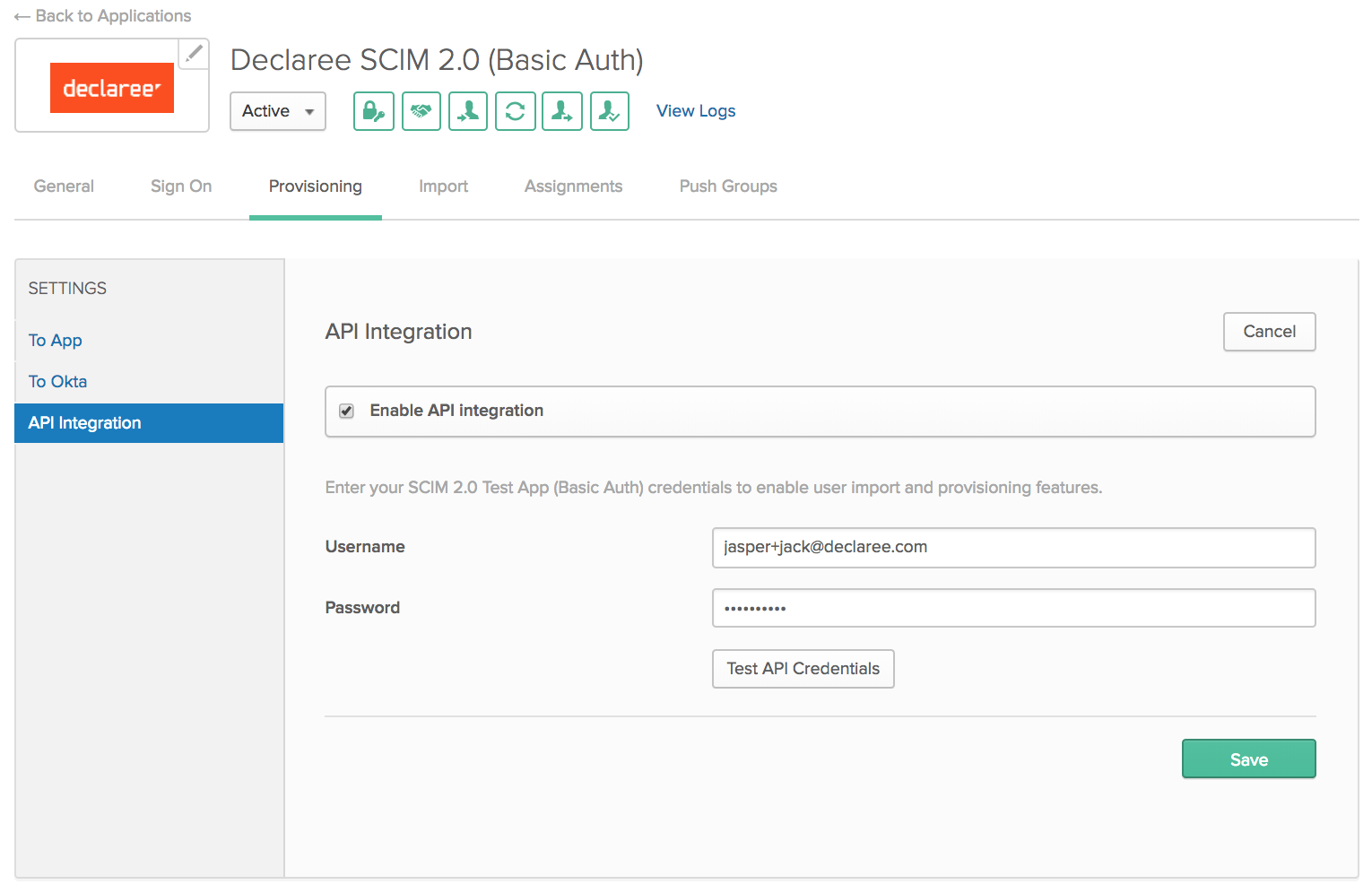
Task: Toggle the Enable API integration checkbox
Action: pyautogui.click(x=346, y=411)
